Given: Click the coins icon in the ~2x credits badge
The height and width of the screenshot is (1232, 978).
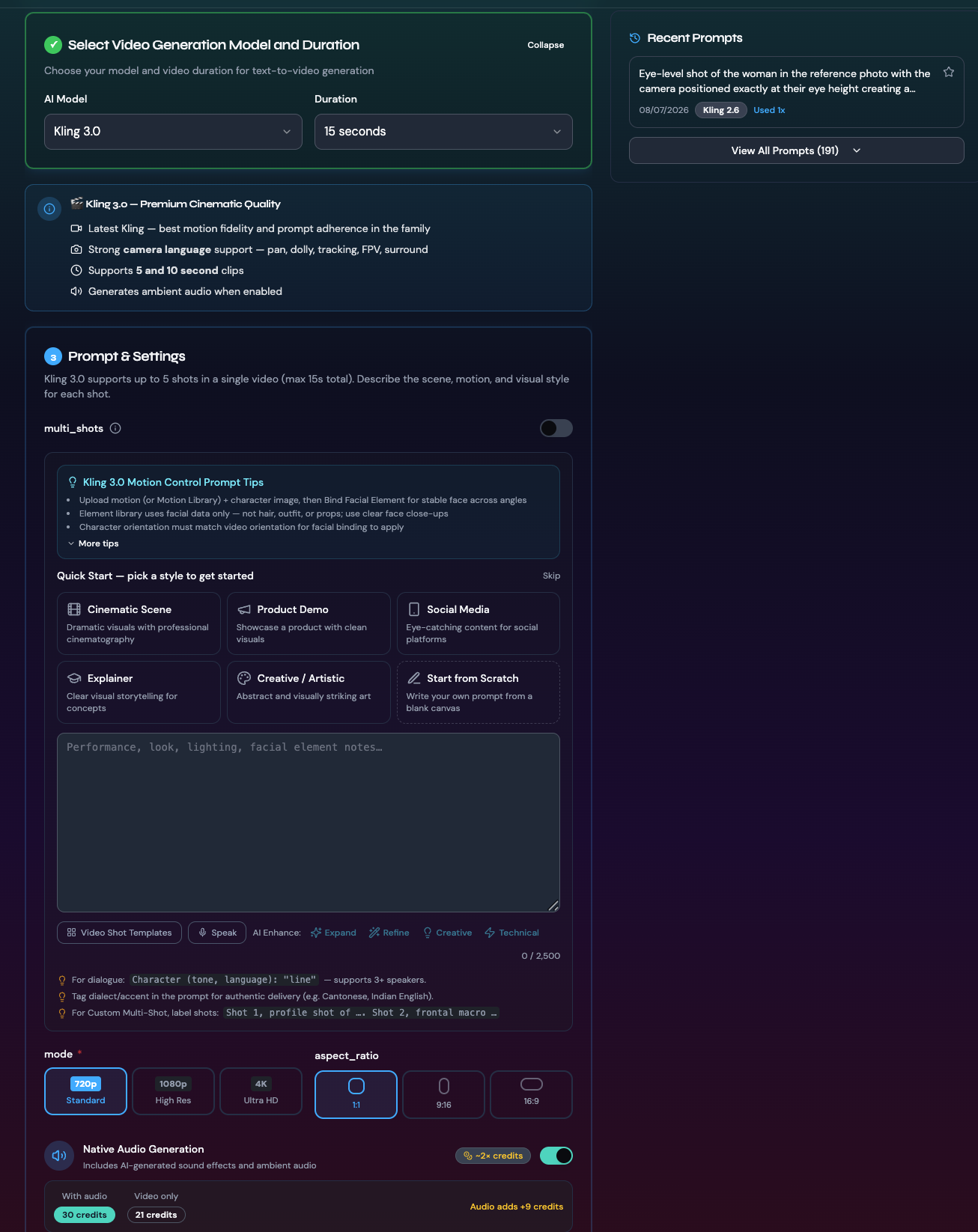Looking at the screenshot, I should click(x=468, y=1156).
